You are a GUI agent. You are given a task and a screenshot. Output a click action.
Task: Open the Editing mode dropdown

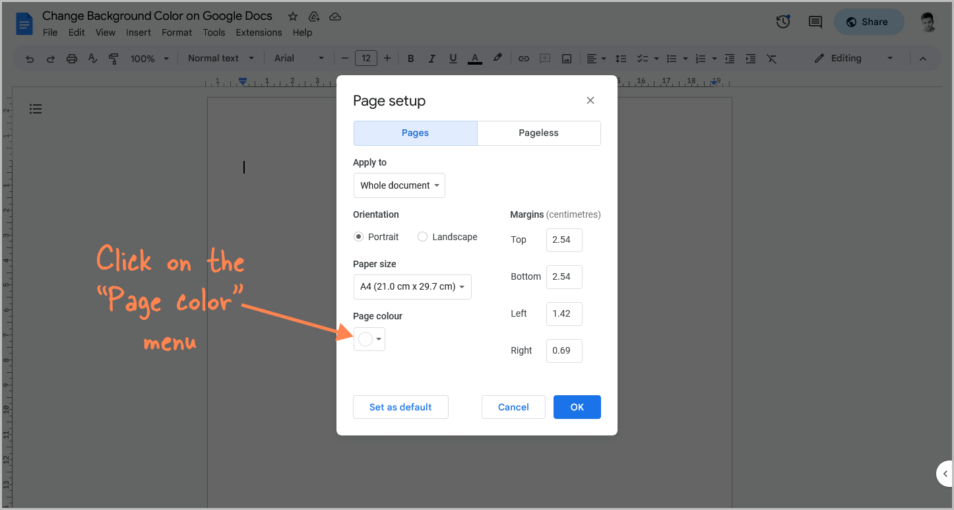tap(854, 58)
